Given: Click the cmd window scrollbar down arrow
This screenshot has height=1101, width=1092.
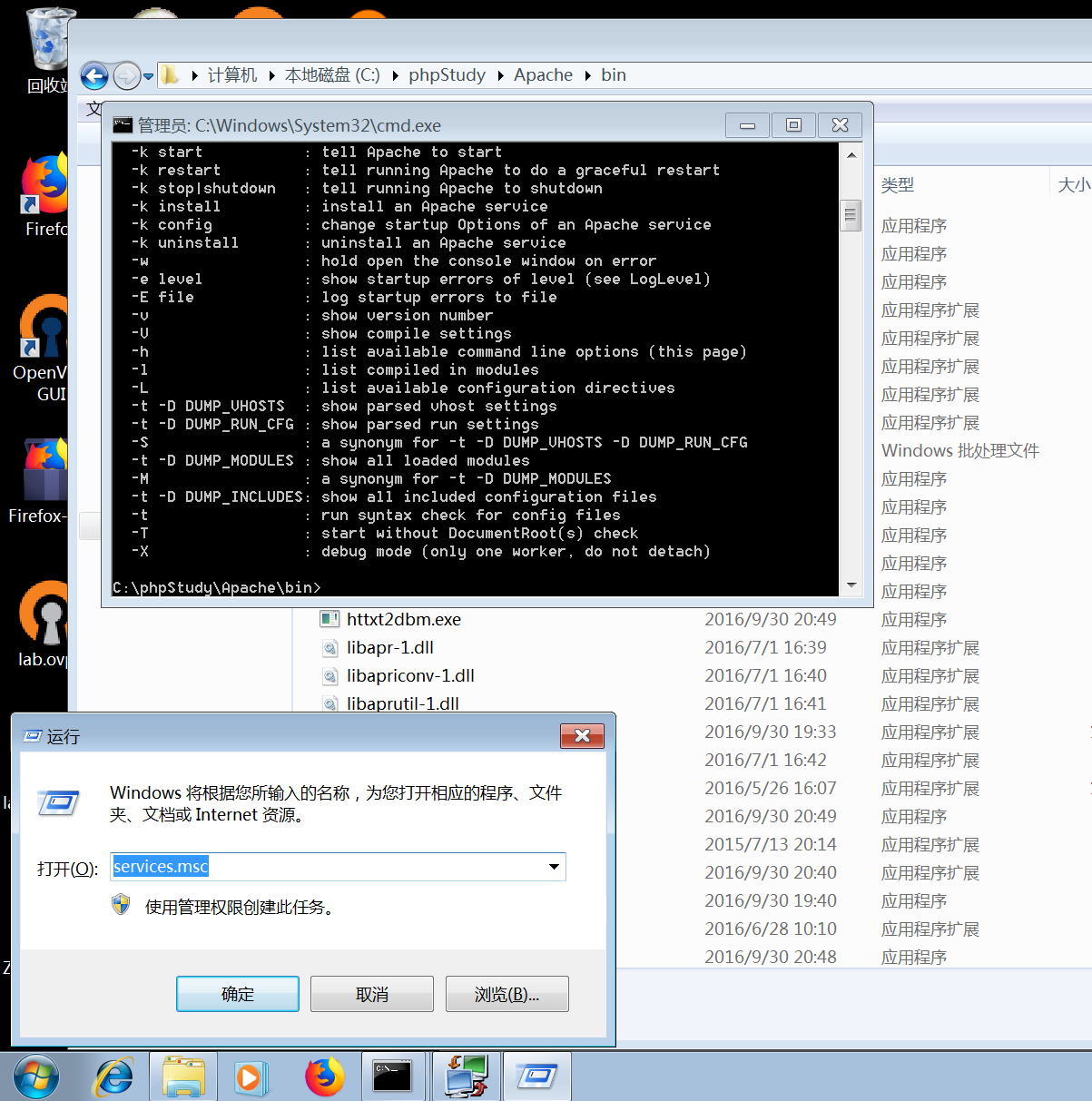Looking at the screenshot, I should coord(851,585).
